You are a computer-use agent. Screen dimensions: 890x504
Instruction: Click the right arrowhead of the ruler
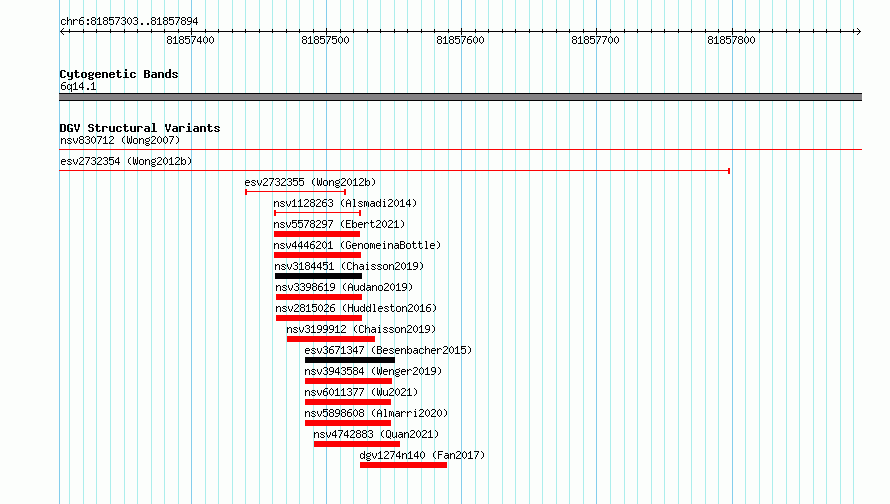pos(858,31)
